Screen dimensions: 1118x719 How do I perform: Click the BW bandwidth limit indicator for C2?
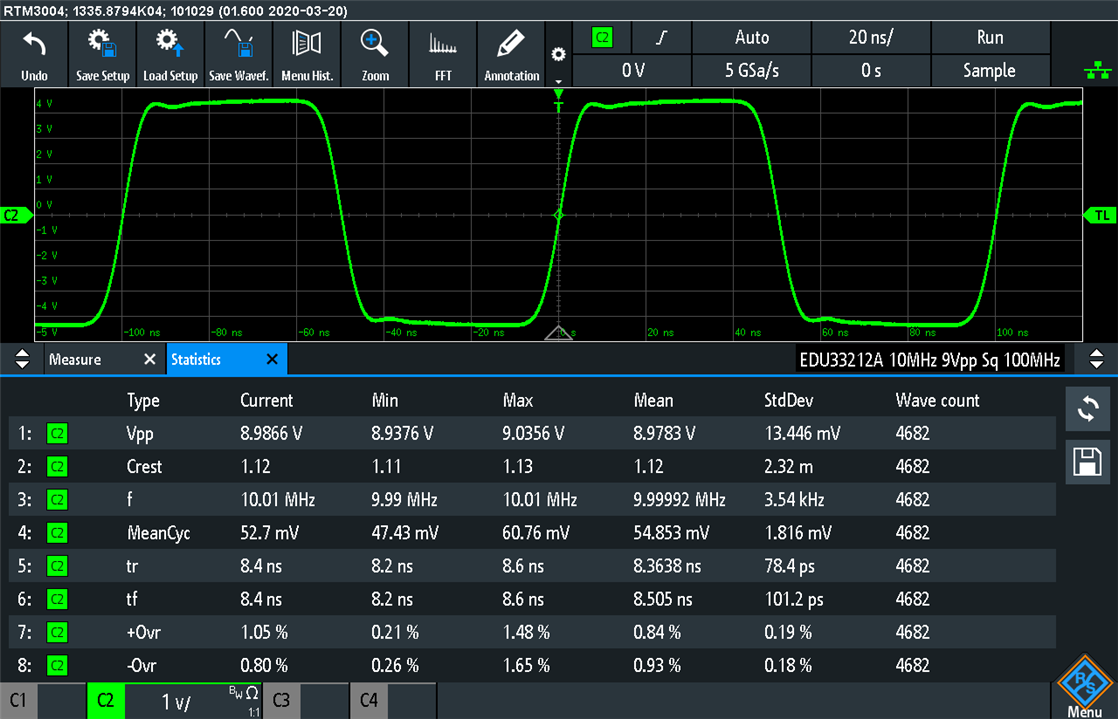[236, 692]
